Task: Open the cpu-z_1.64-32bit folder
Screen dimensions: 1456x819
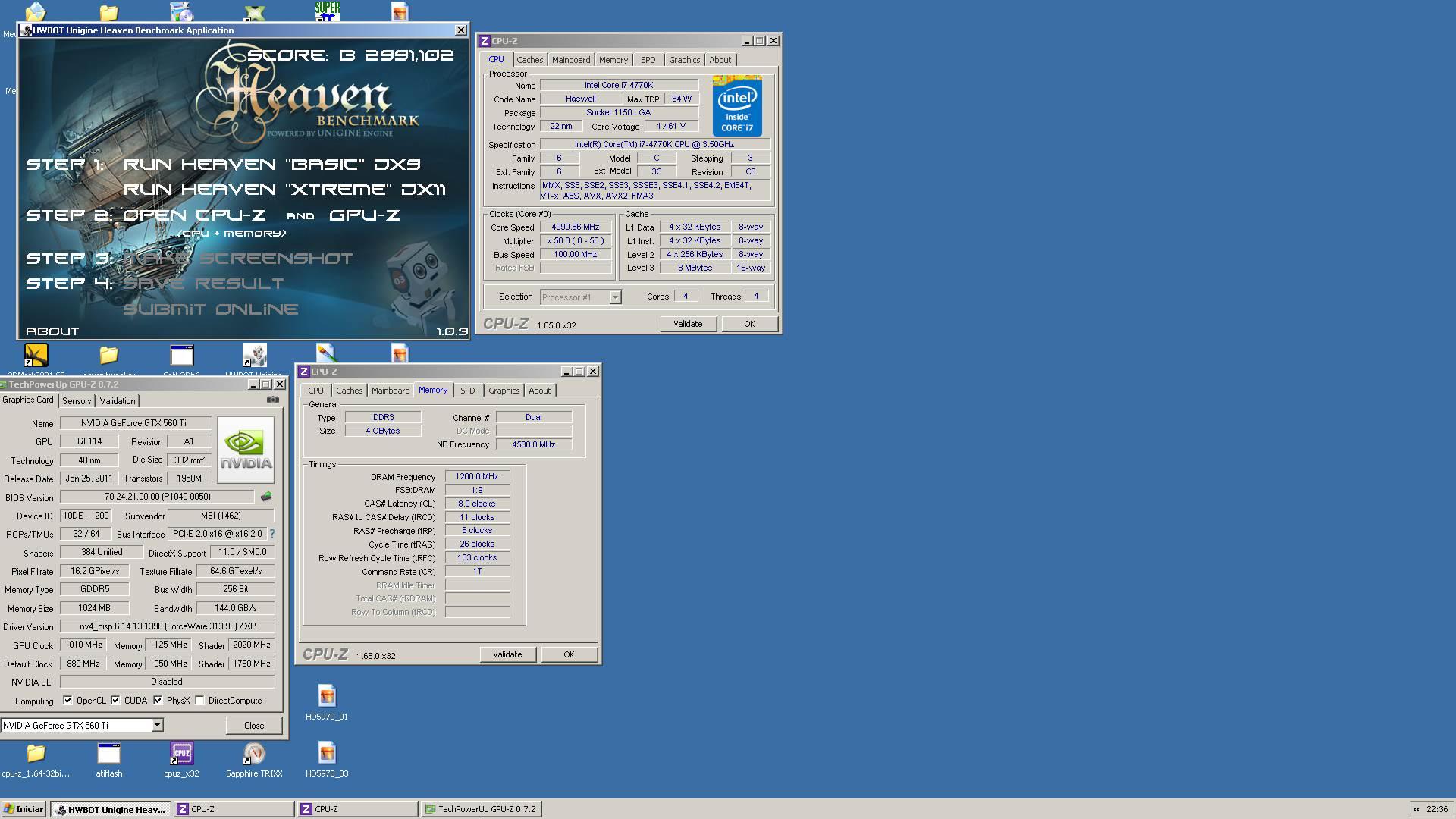Action: (36, 759)
